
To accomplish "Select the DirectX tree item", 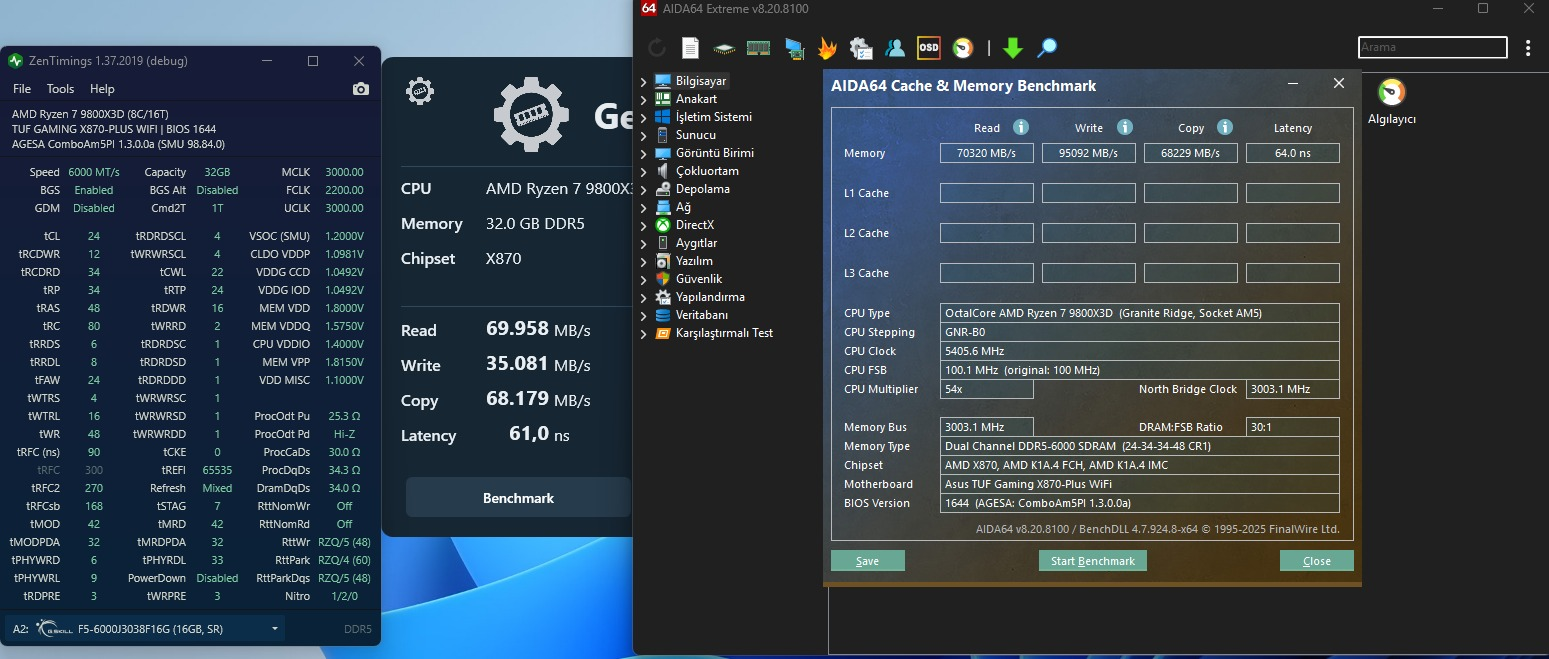I will (x=694, y=225).
